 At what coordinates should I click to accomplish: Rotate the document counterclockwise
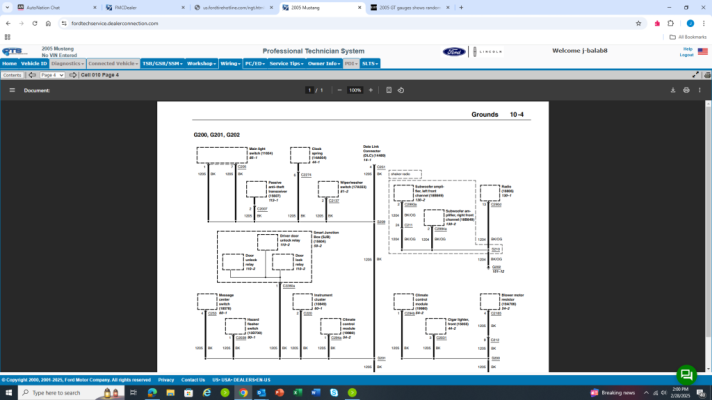click(x=401, y=90)
